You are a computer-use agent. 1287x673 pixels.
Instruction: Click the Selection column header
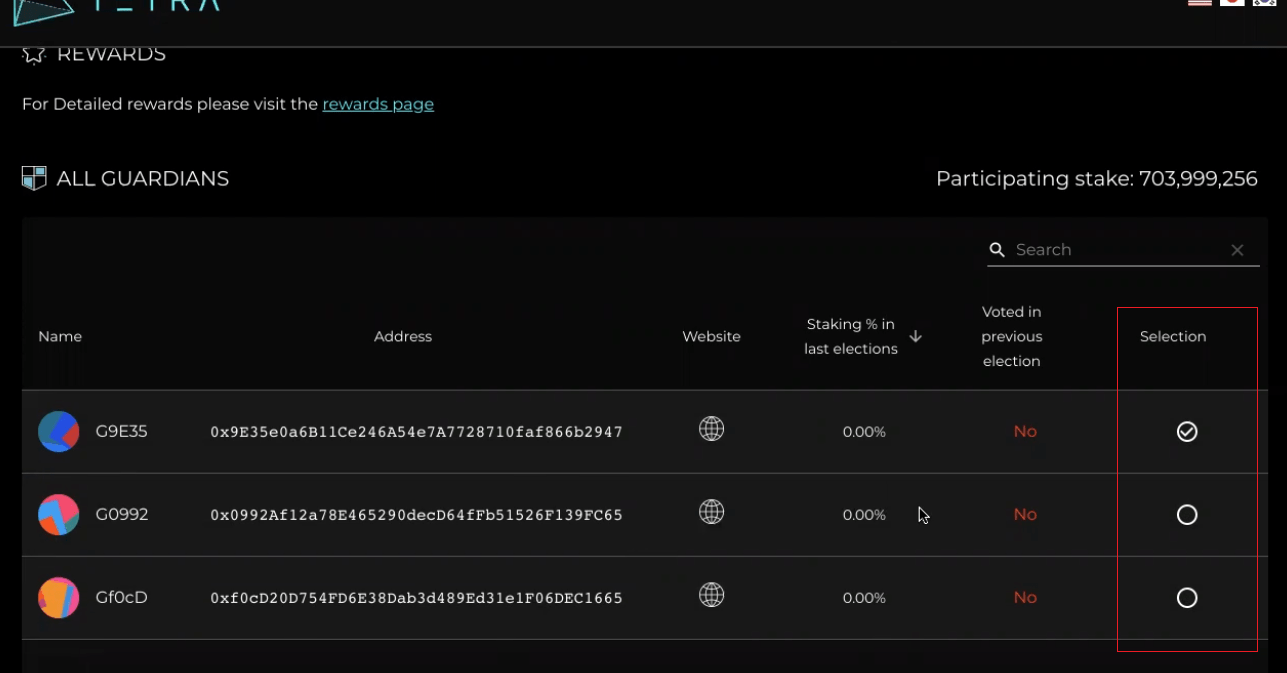coord(1173,337)
